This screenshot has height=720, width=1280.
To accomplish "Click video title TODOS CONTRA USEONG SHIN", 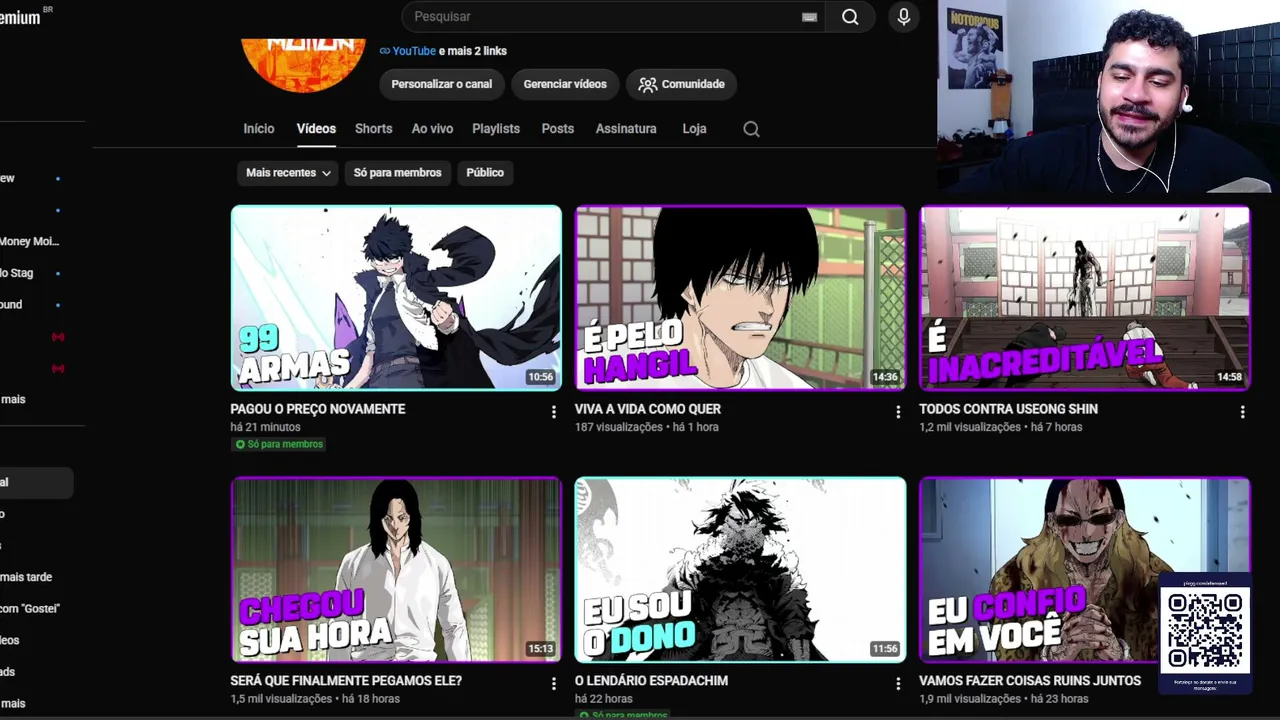I will pyautogui.click(x=1008, y=409).
